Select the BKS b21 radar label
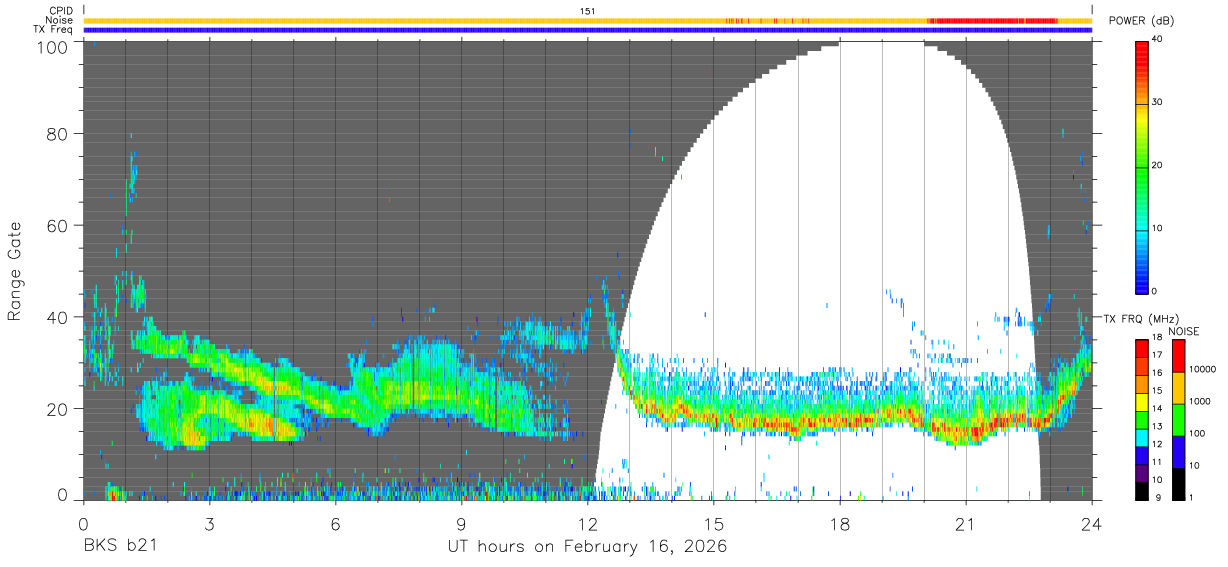The width and height of the screenshot is (1228, 567). tap(119, 547)
